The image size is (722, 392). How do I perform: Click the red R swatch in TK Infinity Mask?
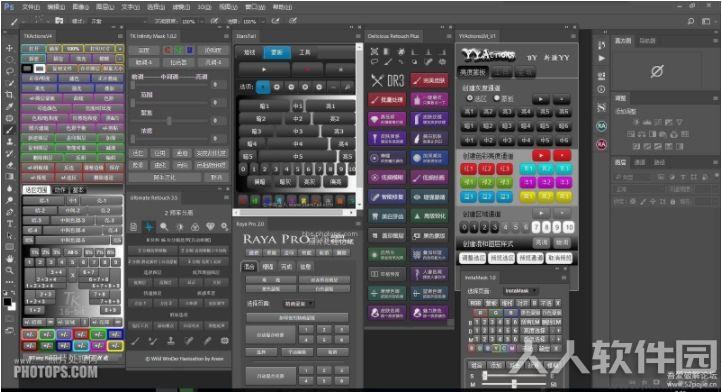click(x=168, y=50)
